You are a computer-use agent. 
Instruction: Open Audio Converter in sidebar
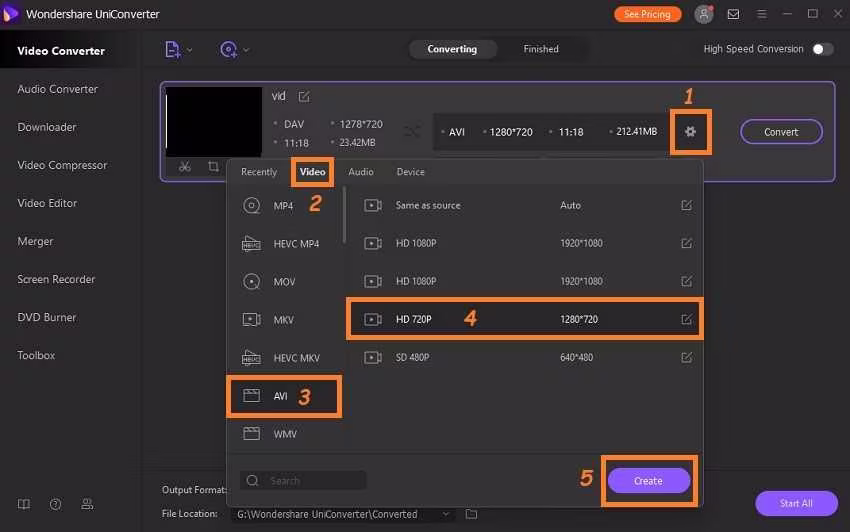(57, 89)
